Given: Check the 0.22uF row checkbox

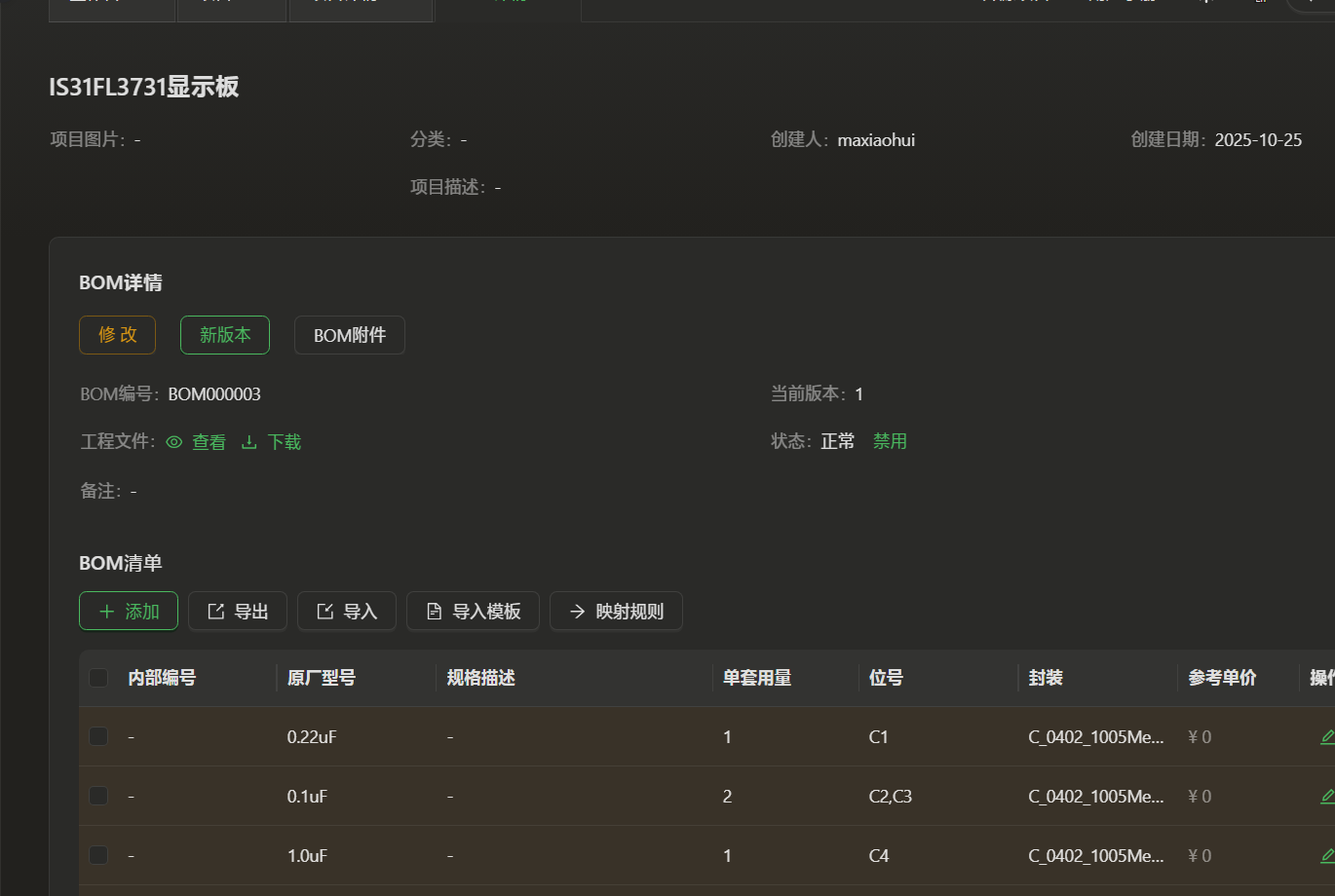Looking at the screenshot, I should [x=98, y=737].
